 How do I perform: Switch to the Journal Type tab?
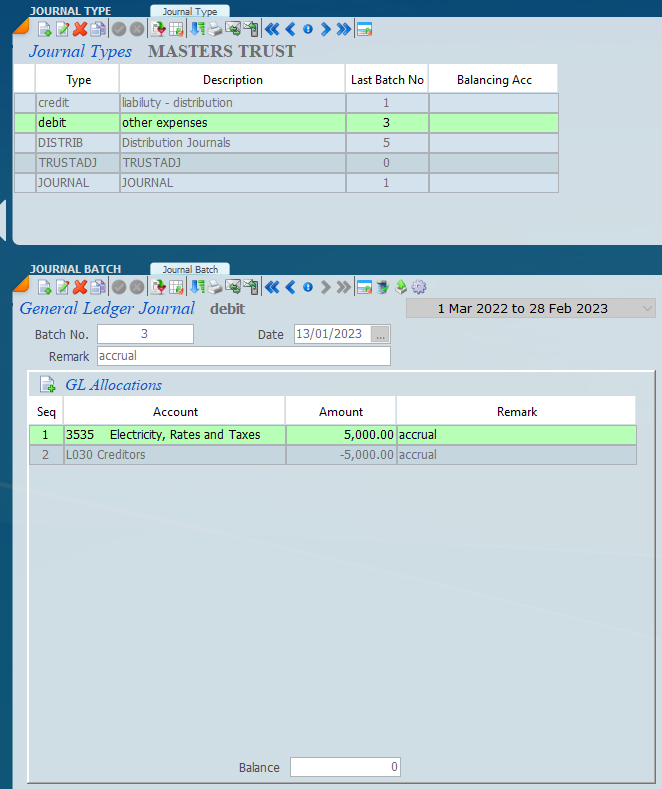190,11
